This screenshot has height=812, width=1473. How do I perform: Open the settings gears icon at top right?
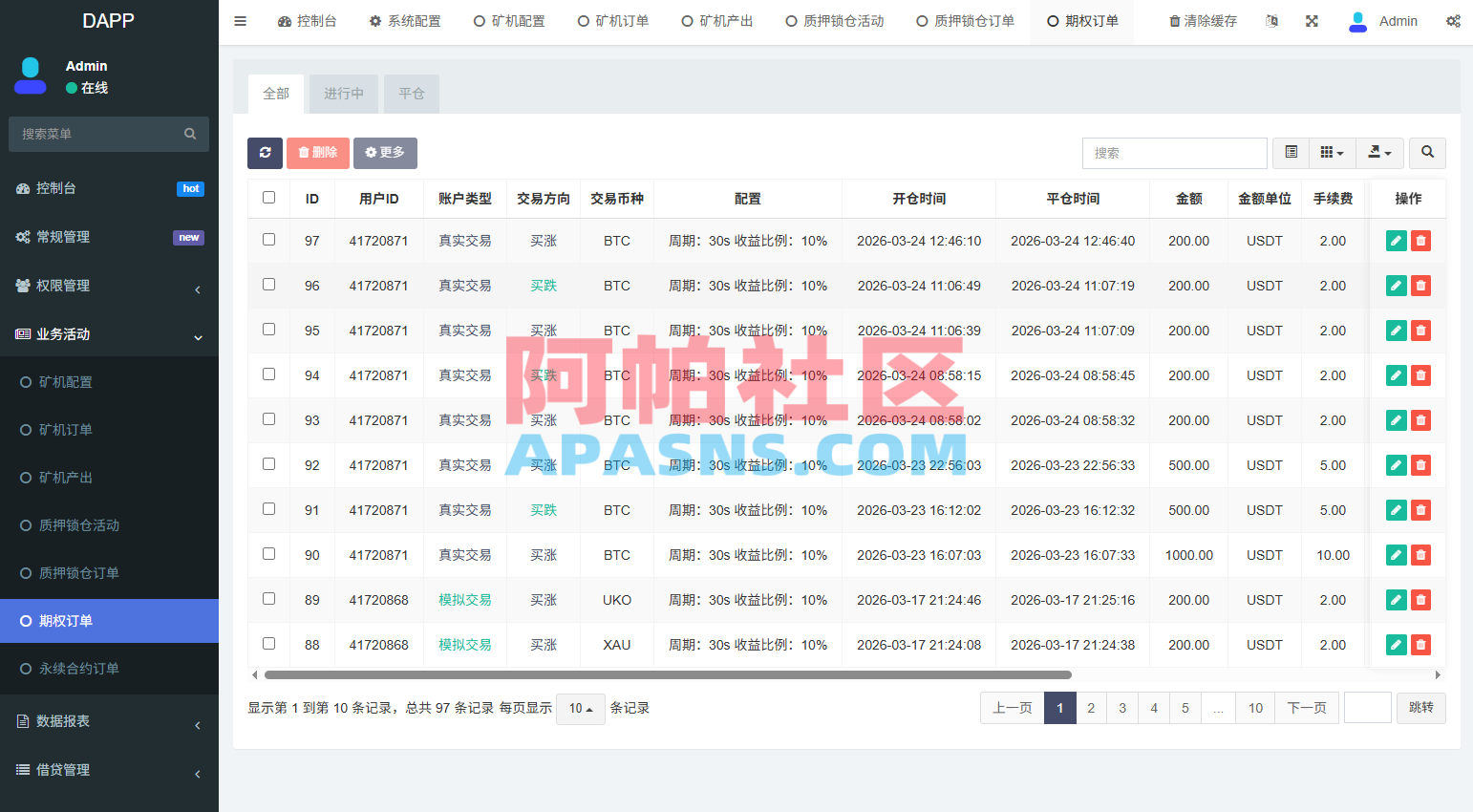pos(1453,21)
